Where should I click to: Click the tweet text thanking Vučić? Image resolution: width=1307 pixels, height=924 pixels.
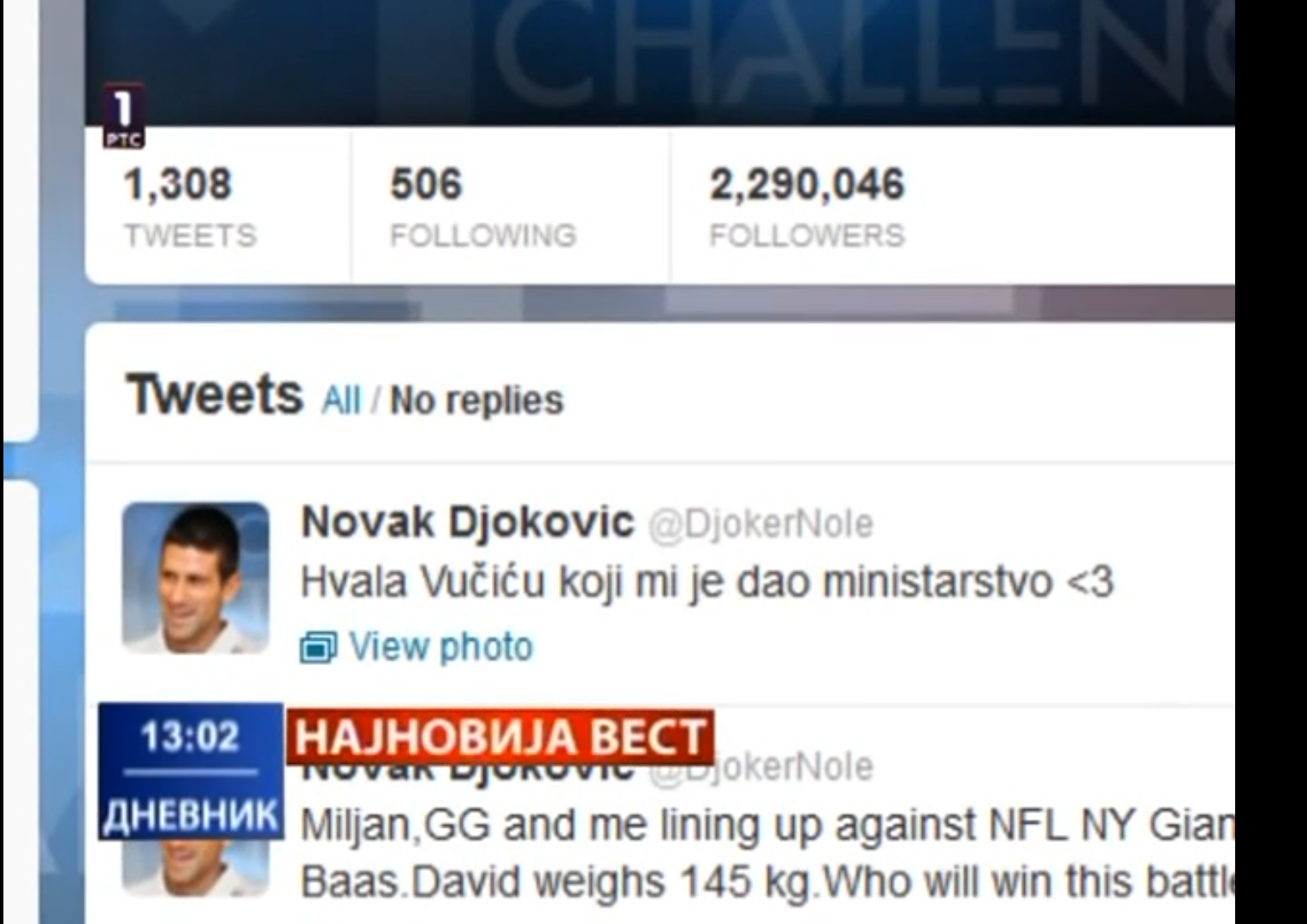pyautogui.click(x=707, y=583)
